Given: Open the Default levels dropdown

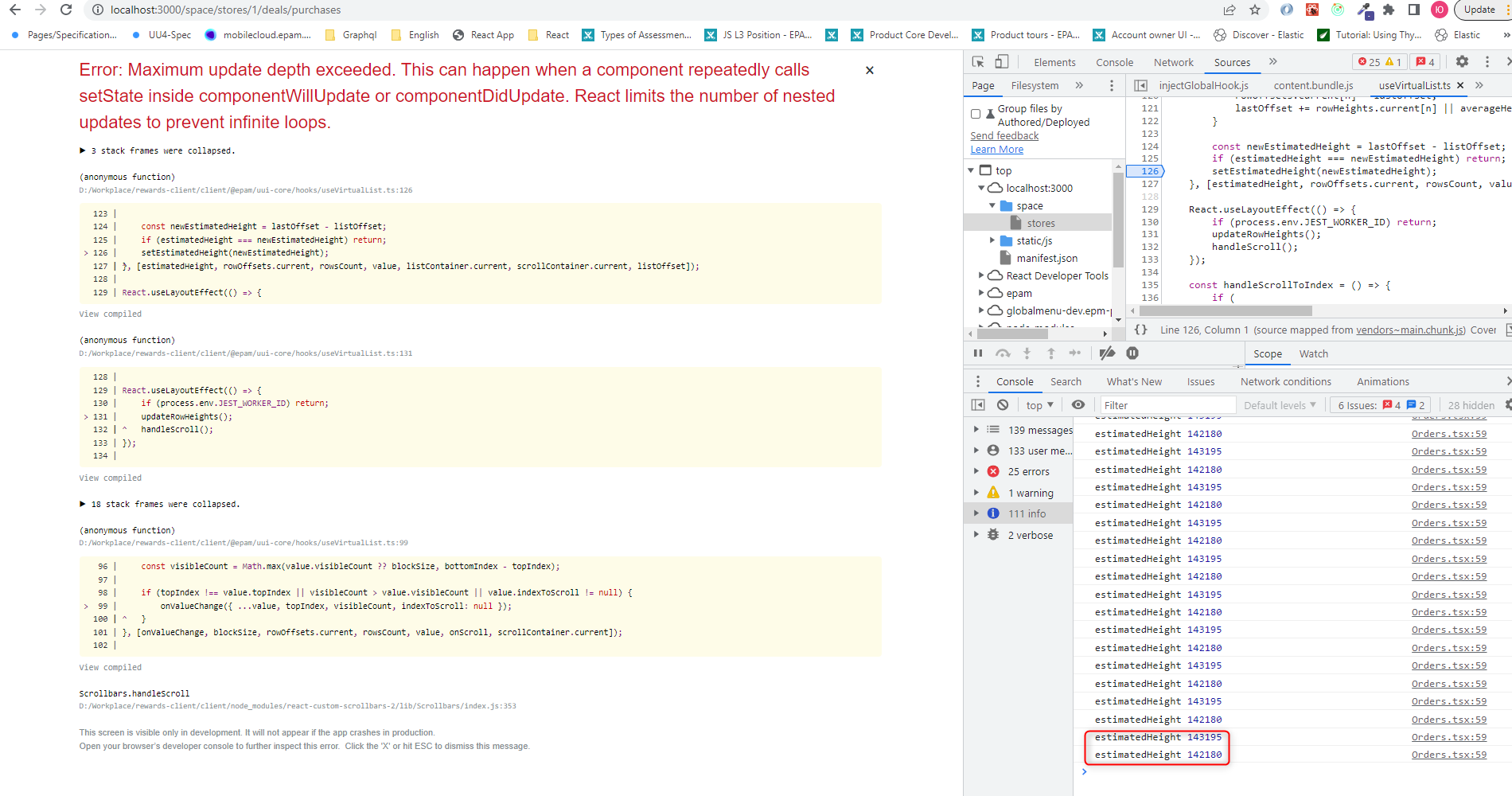Looking at the screenshot, I should click(1279, 404).
